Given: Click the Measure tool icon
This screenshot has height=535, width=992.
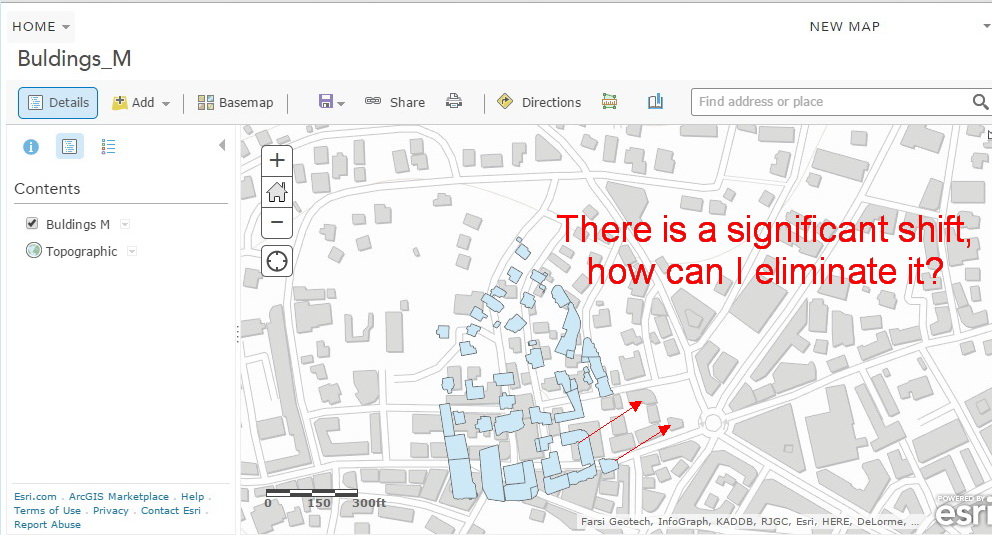Looking at the screenshot, I should 609,101.
